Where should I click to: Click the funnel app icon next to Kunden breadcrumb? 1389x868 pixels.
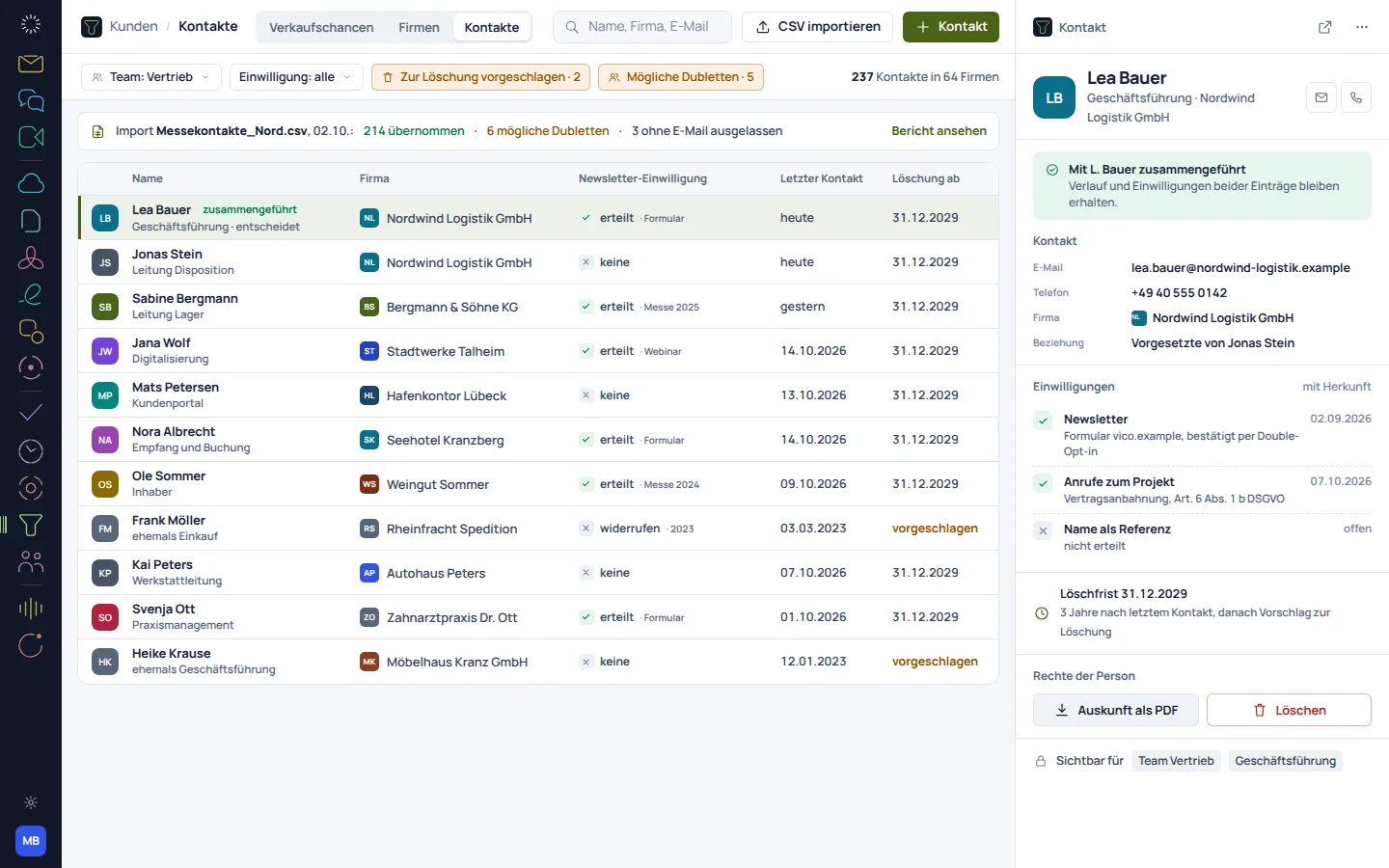coord(92,27)
